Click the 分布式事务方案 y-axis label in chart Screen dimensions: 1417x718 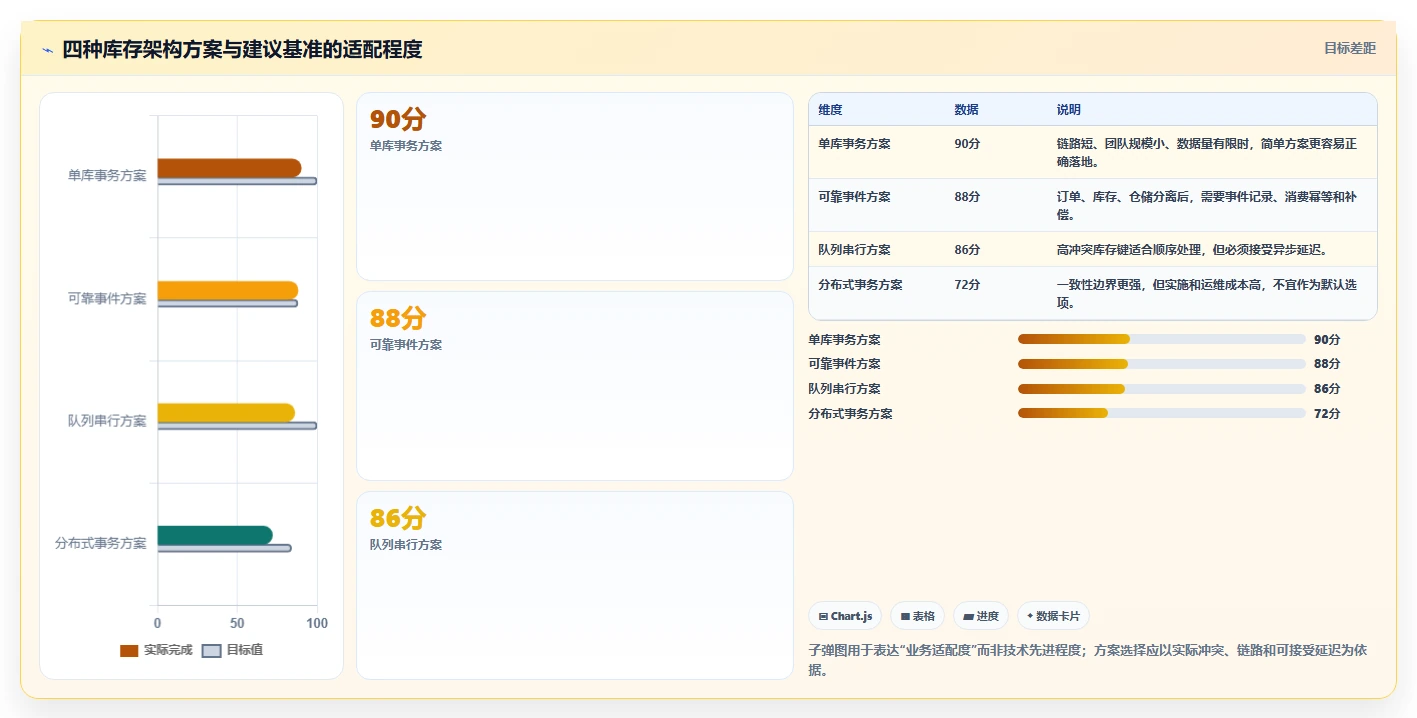click(101, 544)
